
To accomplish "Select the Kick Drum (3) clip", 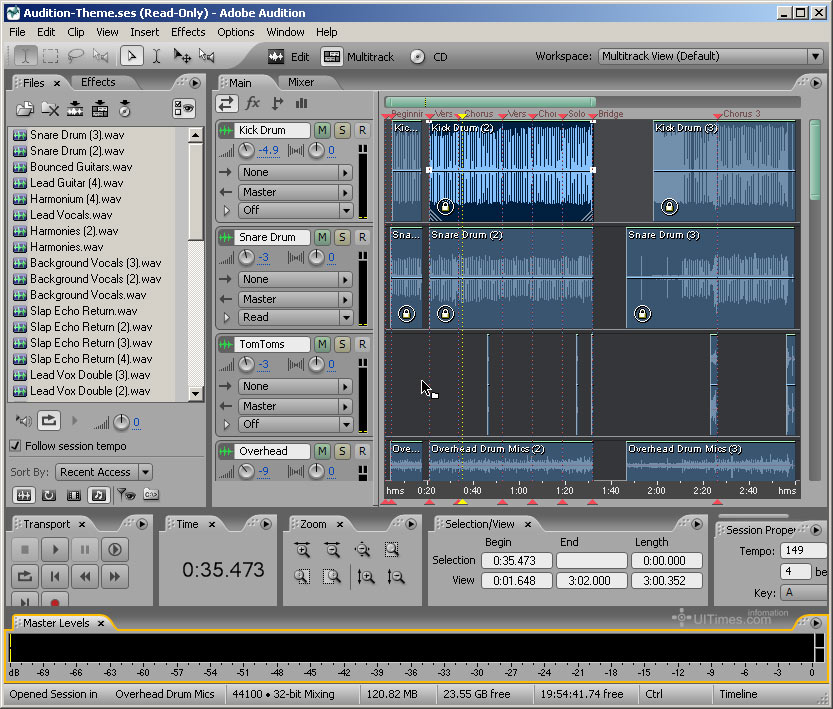I will coord(724,171).
